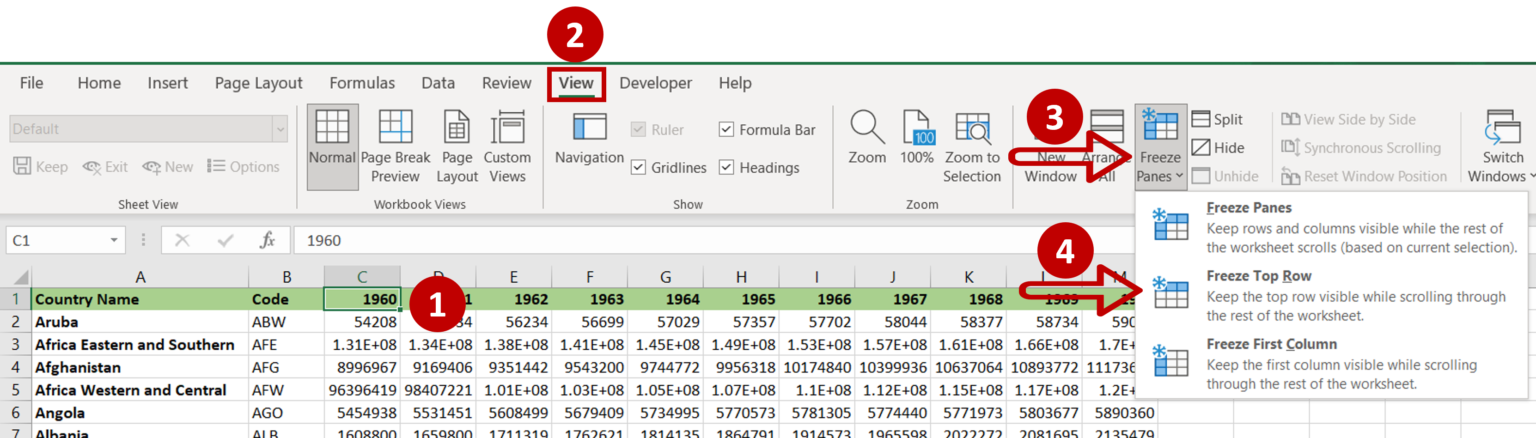
Task: Open the Name Box dropdown arrow
Action: pyautogui.click(x=115, y=241)
